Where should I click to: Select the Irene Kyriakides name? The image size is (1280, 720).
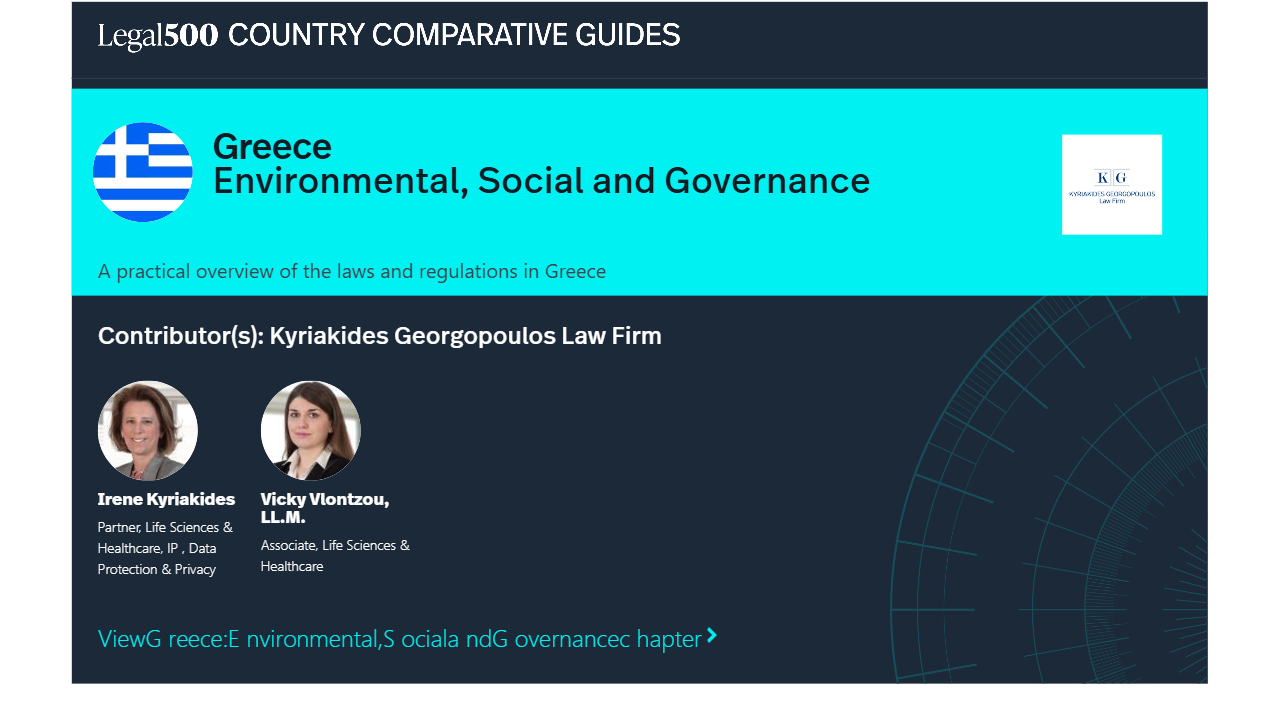pyautogui.click(x=166, y=499)
